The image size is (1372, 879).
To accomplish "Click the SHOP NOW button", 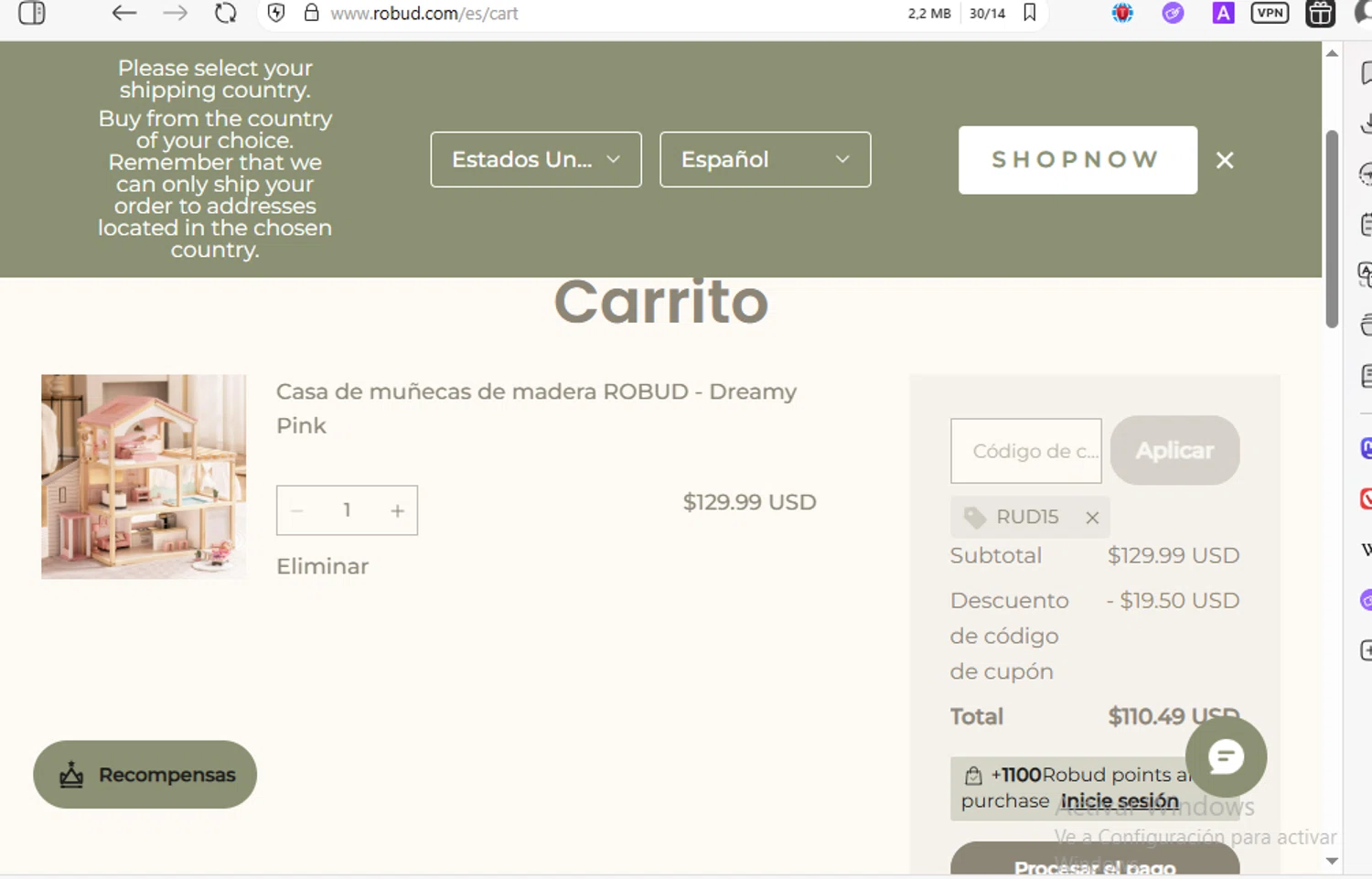I will coord(1077,160).
